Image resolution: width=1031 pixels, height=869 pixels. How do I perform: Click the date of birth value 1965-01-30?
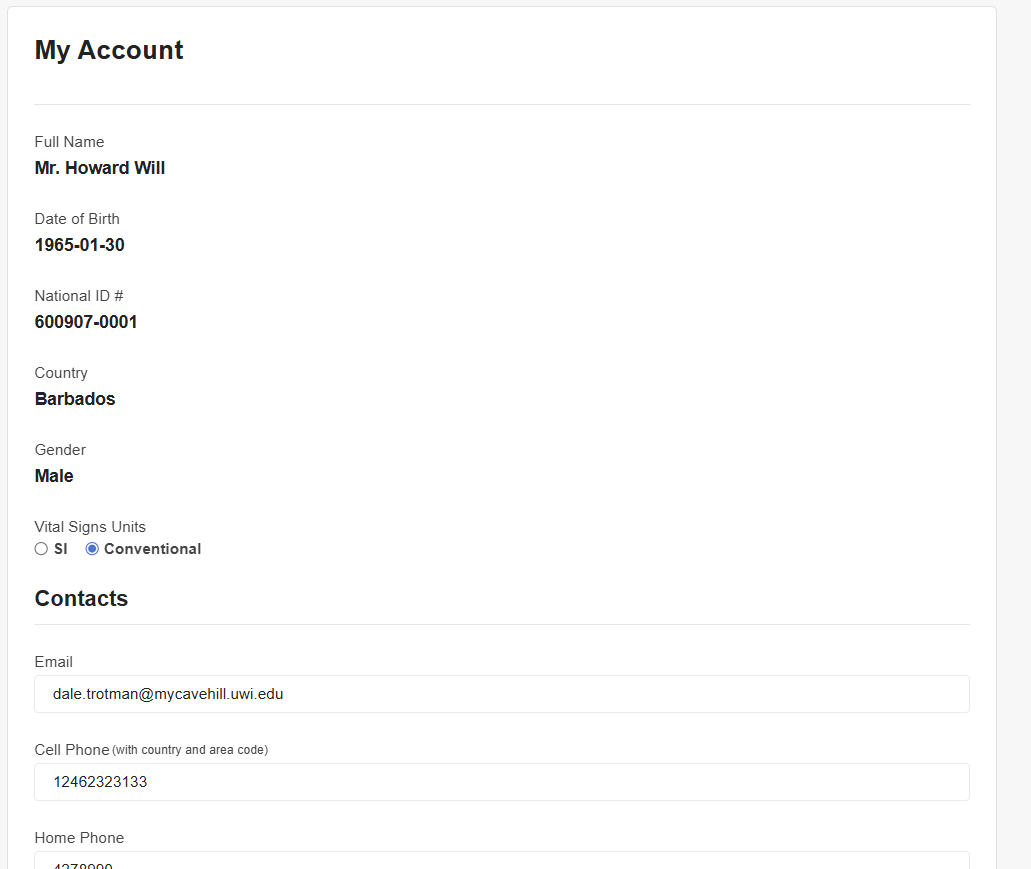(x=79, y=245)
